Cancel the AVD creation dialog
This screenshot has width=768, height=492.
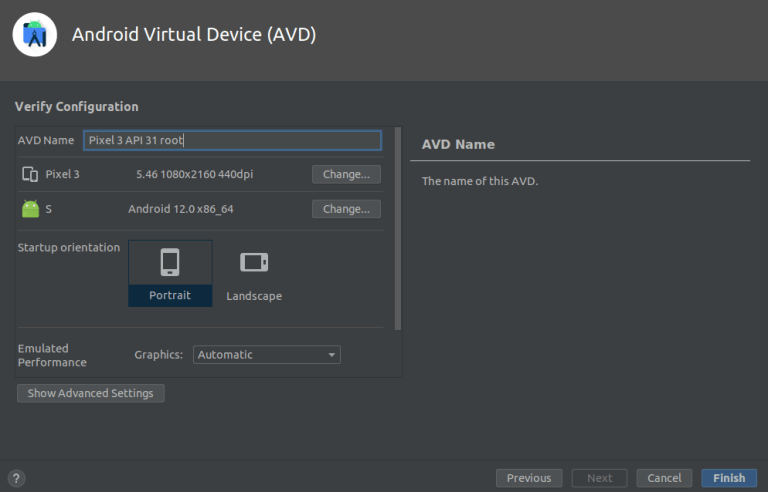coord(664,478)
